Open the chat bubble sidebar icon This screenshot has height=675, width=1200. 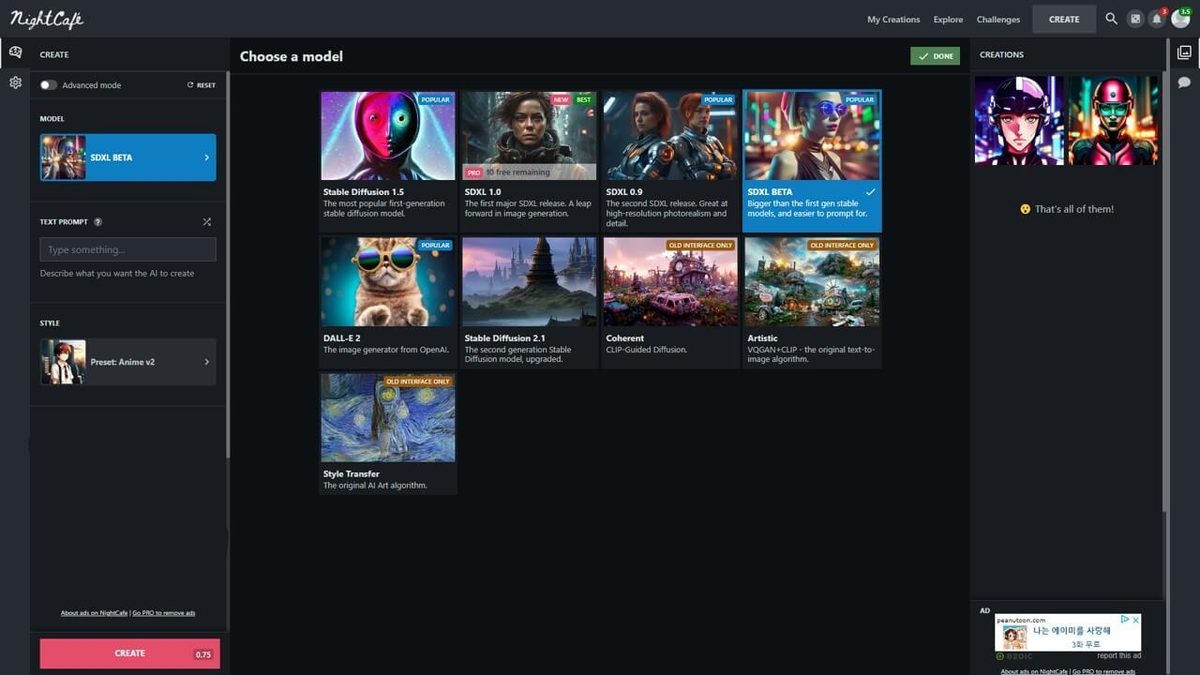point(1185,82)
